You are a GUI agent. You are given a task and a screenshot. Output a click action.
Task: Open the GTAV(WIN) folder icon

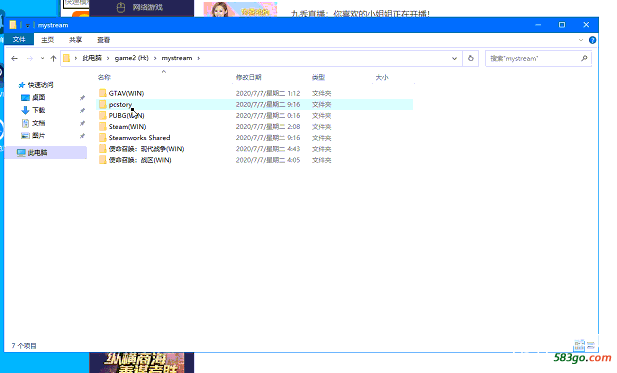[x=103, y=93]
